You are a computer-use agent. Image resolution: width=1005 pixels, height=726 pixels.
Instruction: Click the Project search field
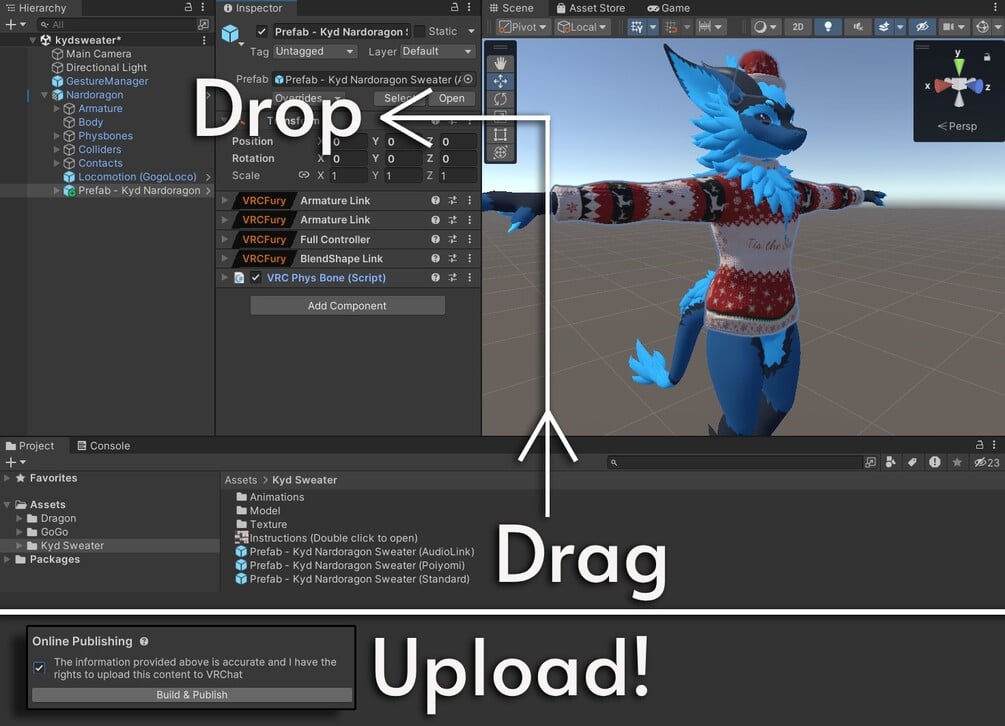tap(735, 462)
